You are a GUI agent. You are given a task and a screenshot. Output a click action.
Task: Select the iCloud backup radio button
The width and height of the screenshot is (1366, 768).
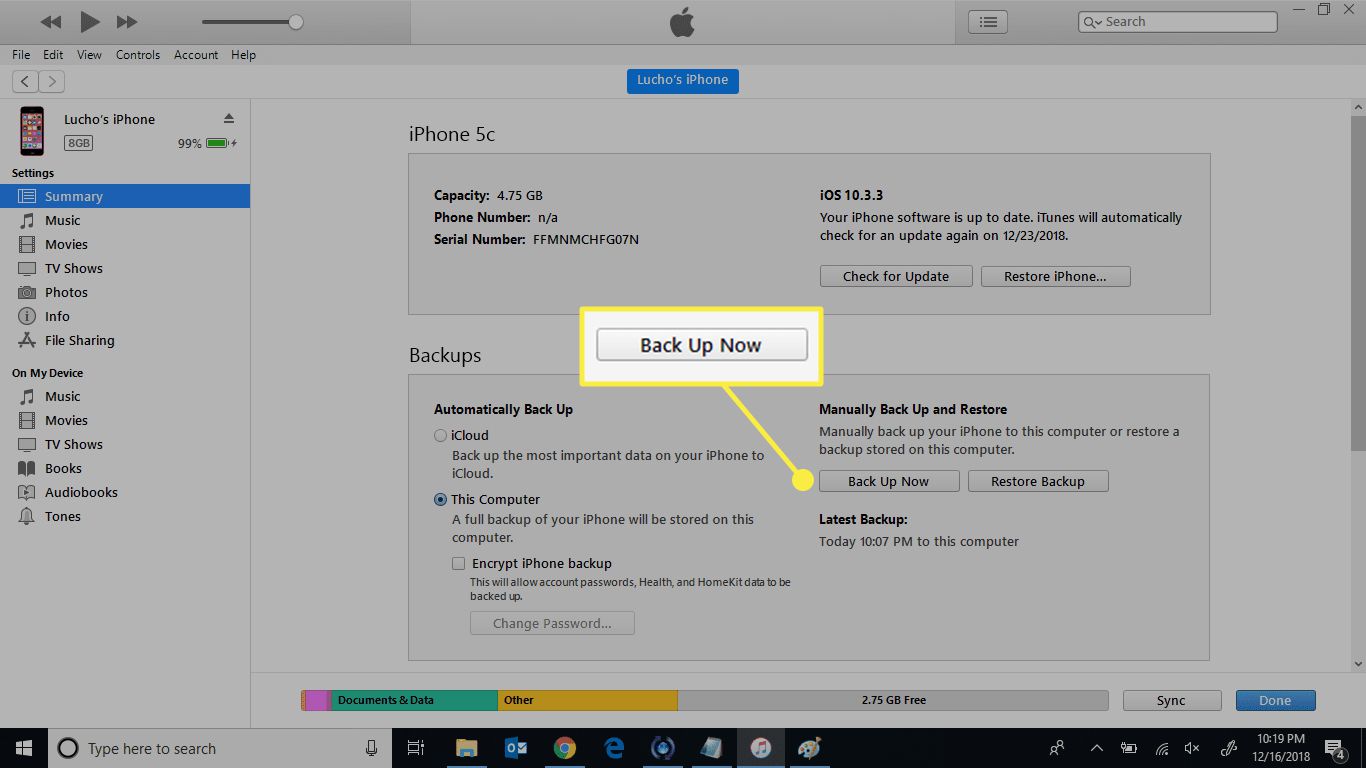tap(440, 435)
